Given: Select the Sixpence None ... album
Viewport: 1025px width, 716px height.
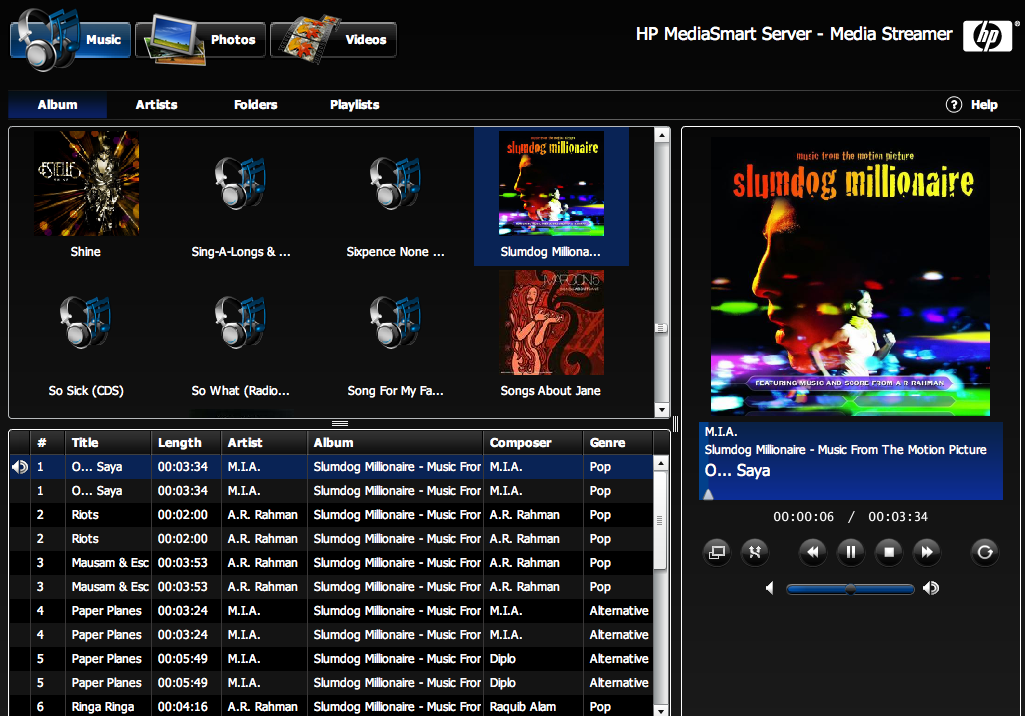Looking at the screenshot, I should [x=395, y=196].
